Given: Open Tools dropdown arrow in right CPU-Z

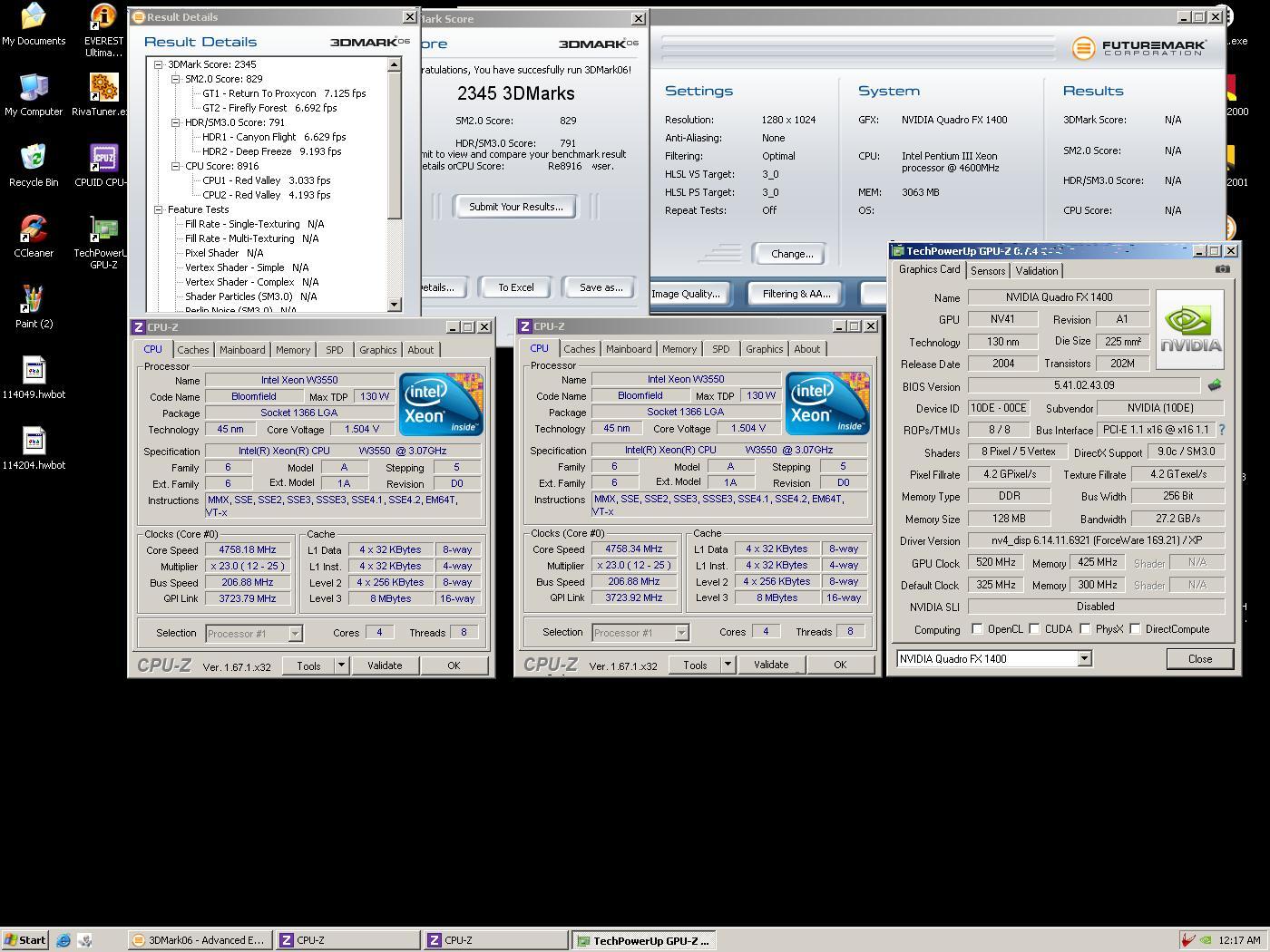Looking at the screenshot, I should [x=728, y=665].
